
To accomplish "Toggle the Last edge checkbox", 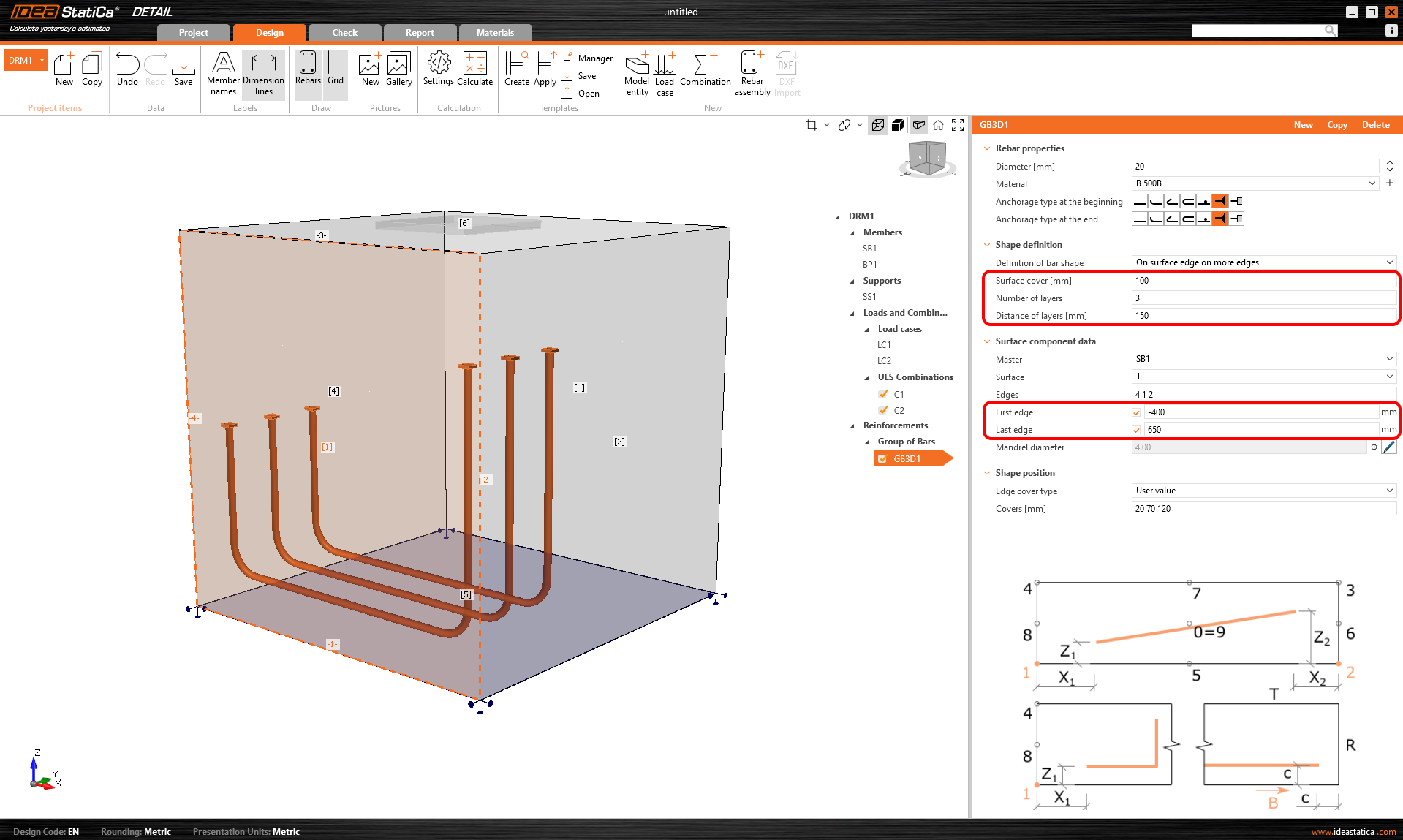I will [x=1136, y=430].
